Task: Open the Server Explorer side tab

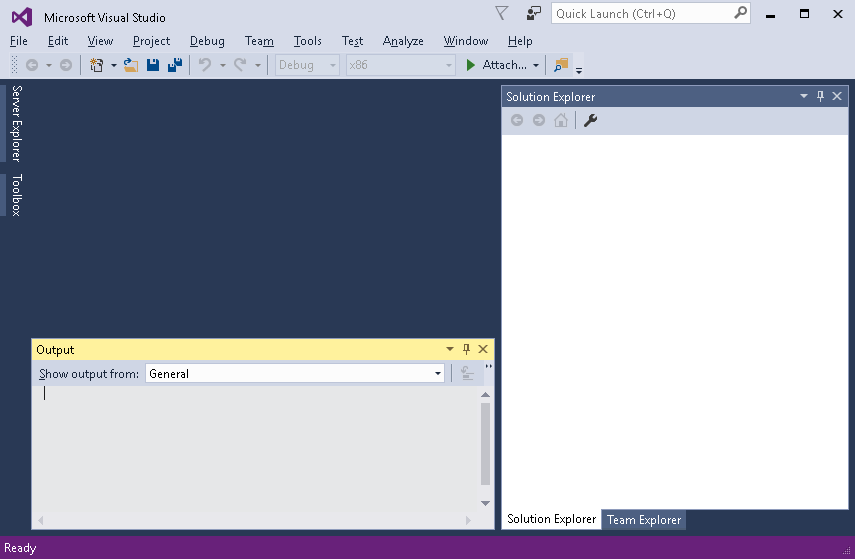Action: pos(16,123)
